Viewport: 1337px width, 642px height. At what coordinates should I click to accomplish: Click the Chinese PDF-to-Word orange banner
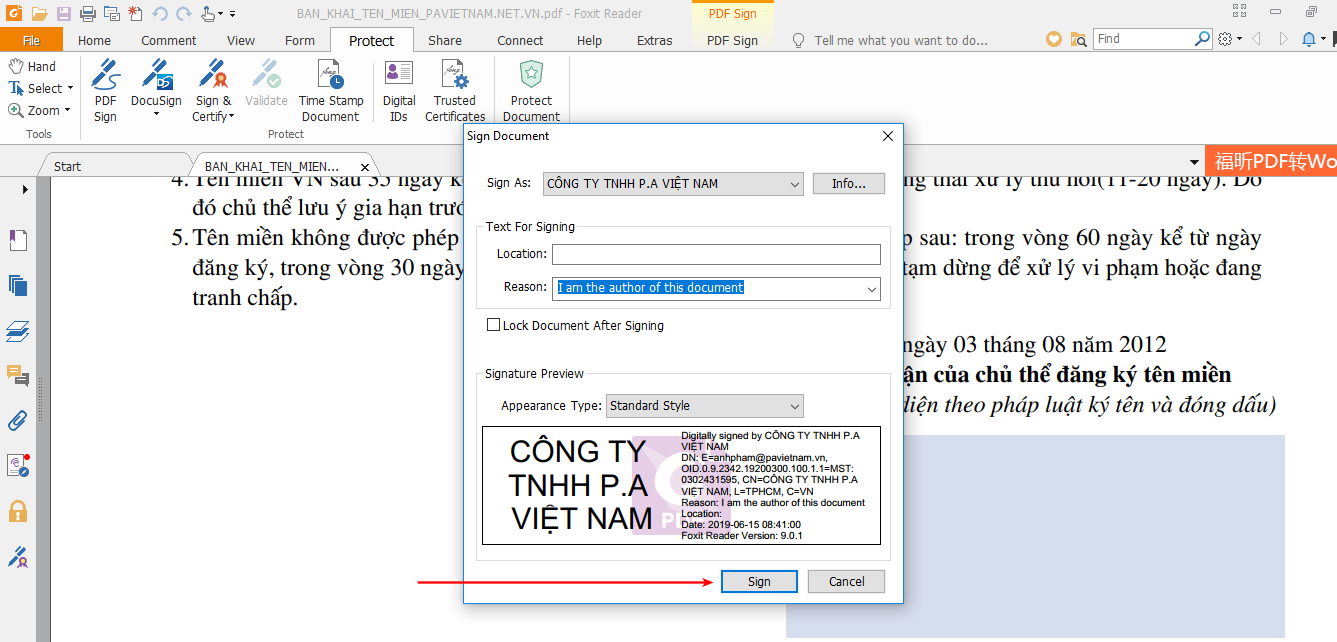pyautogui.click(x=1271, y=162)
